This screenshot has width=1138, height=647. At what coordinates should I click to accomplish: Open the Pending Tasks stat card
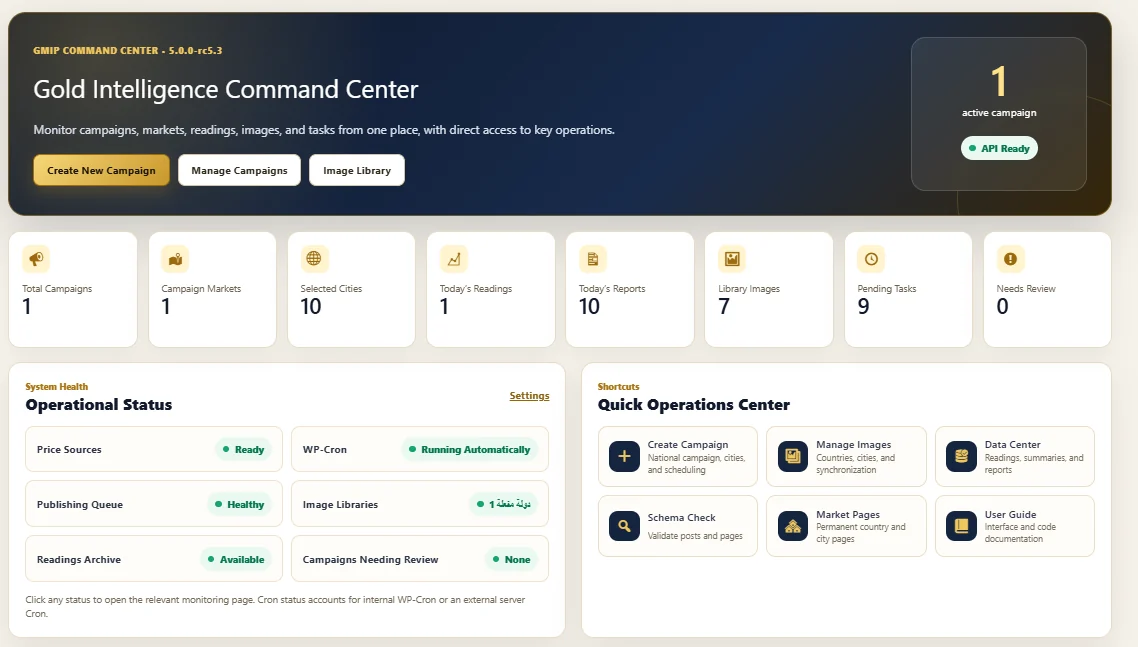[908, 289]
